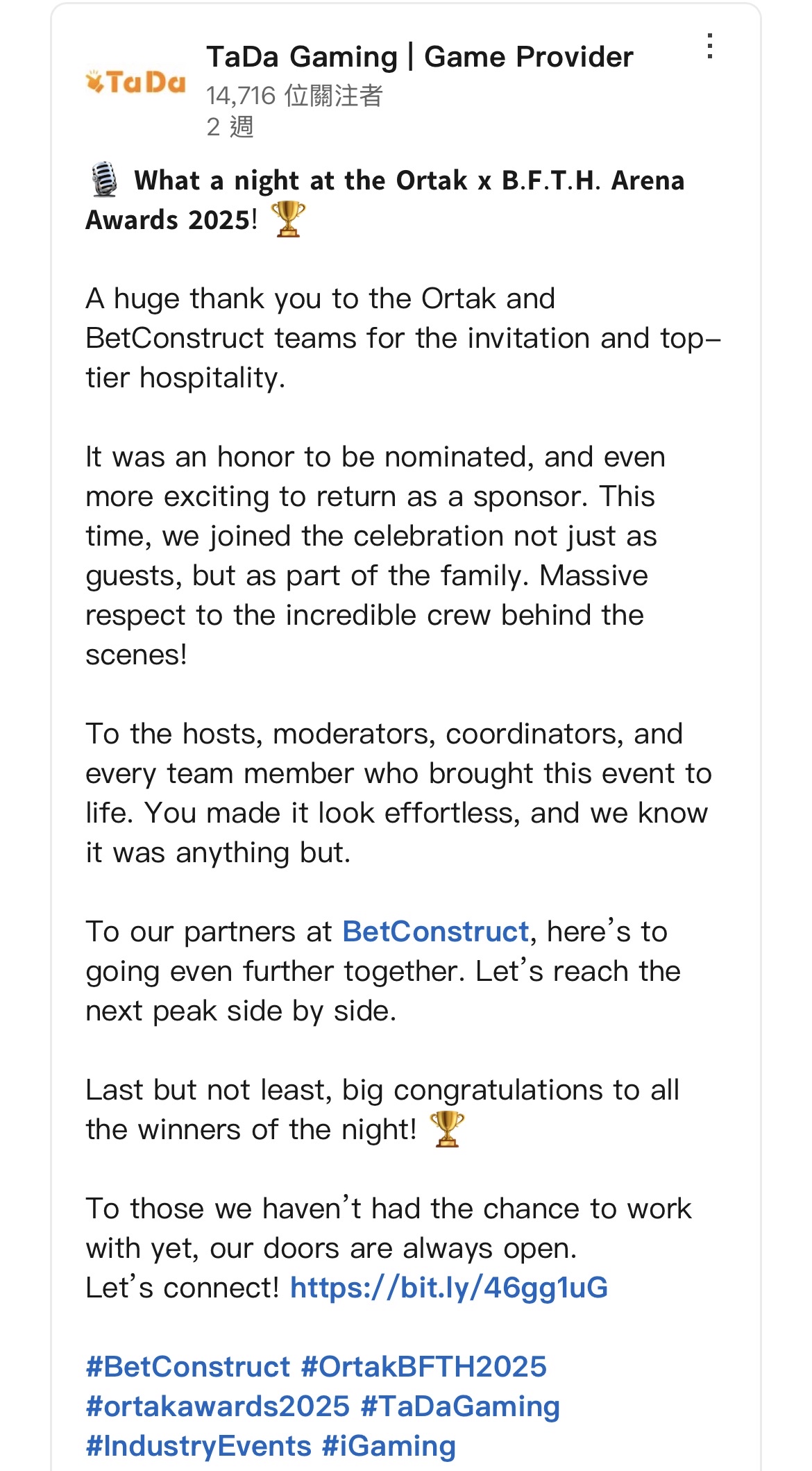Tap the #IndustryEvents hashtag
Viewport: 812px width, 1471px height.
tap(198, 1446)
